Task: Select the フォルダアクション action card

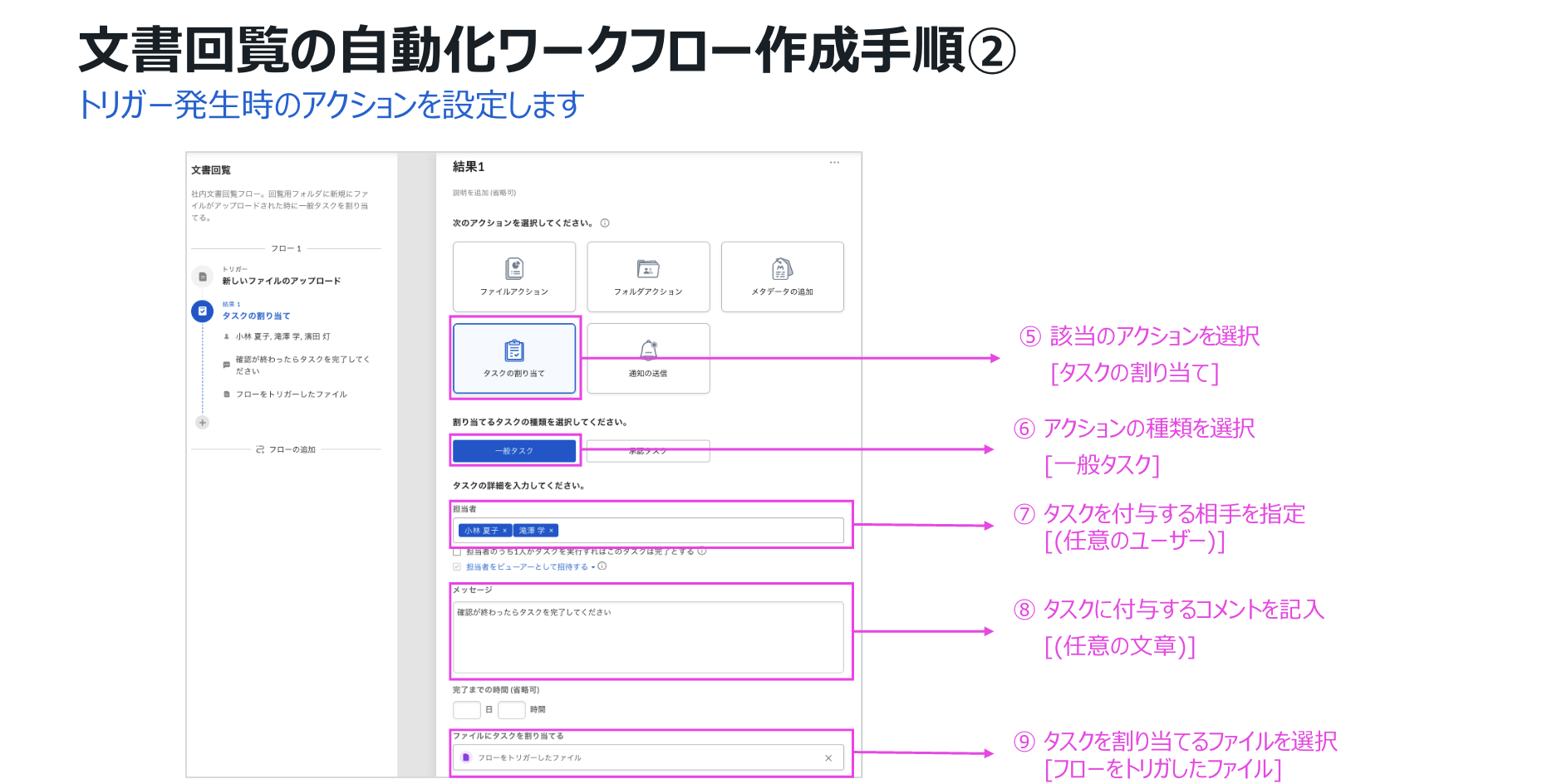Action: coord(648,277)
